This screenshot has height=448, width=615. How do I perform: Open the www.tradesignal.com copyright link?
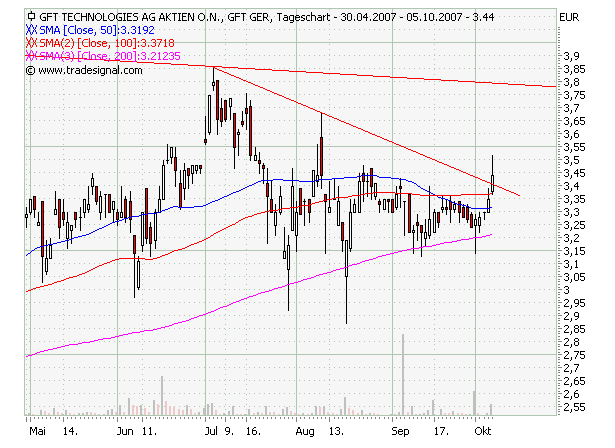[x=84, y=70]
